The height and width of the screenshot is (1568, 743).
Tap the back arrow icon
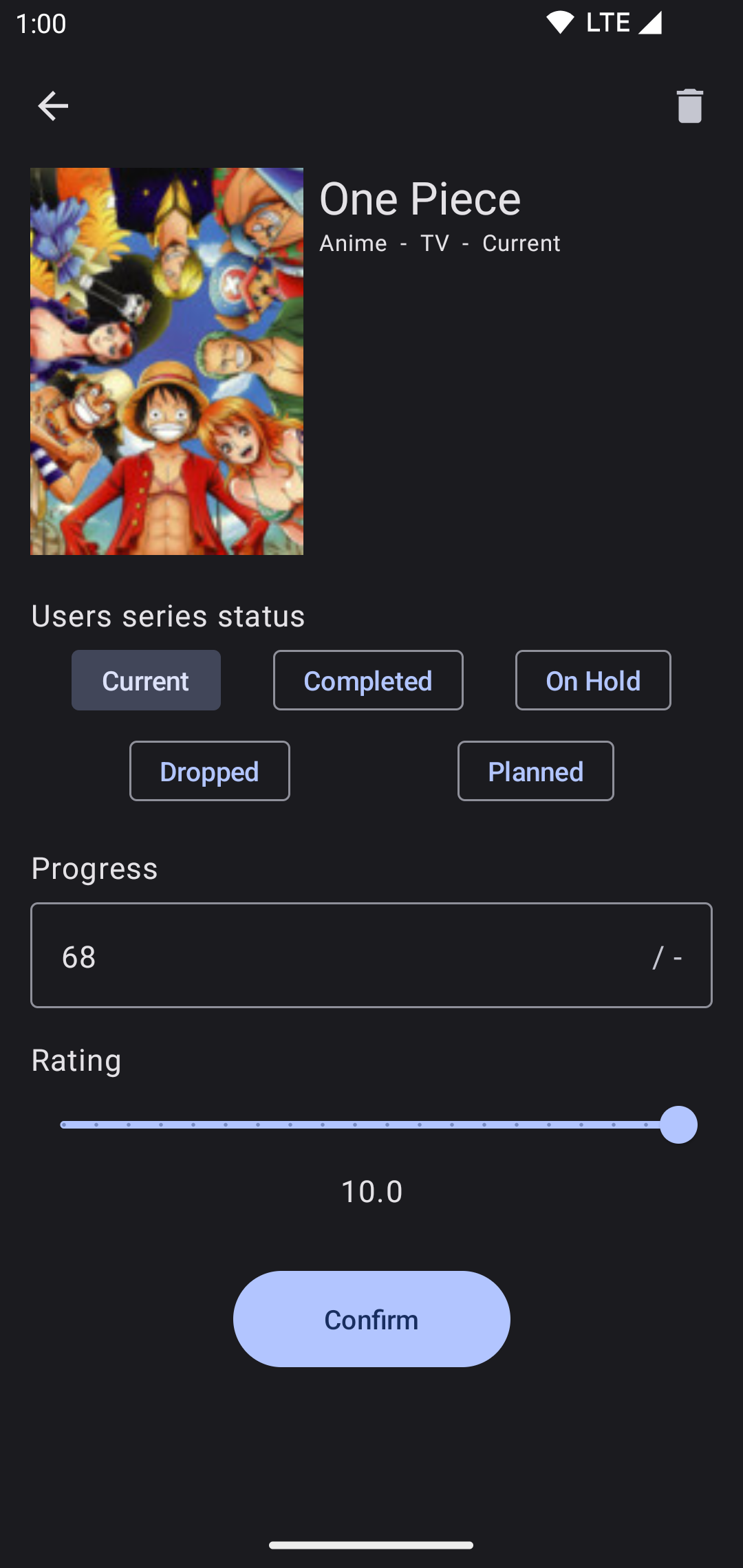tap(53, 106)
